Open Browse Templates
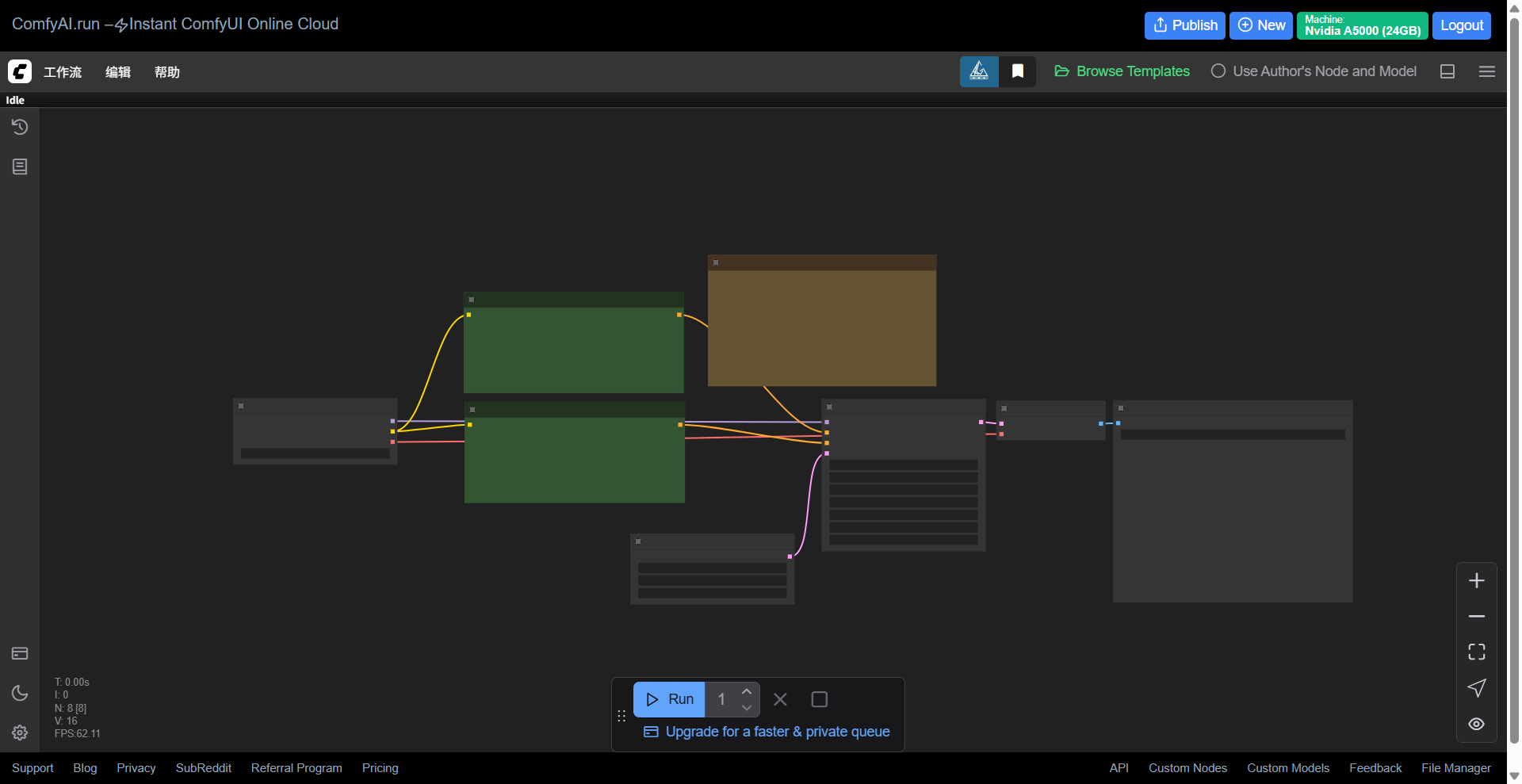Screen dimensions: 1522x784 (1122, 71)
